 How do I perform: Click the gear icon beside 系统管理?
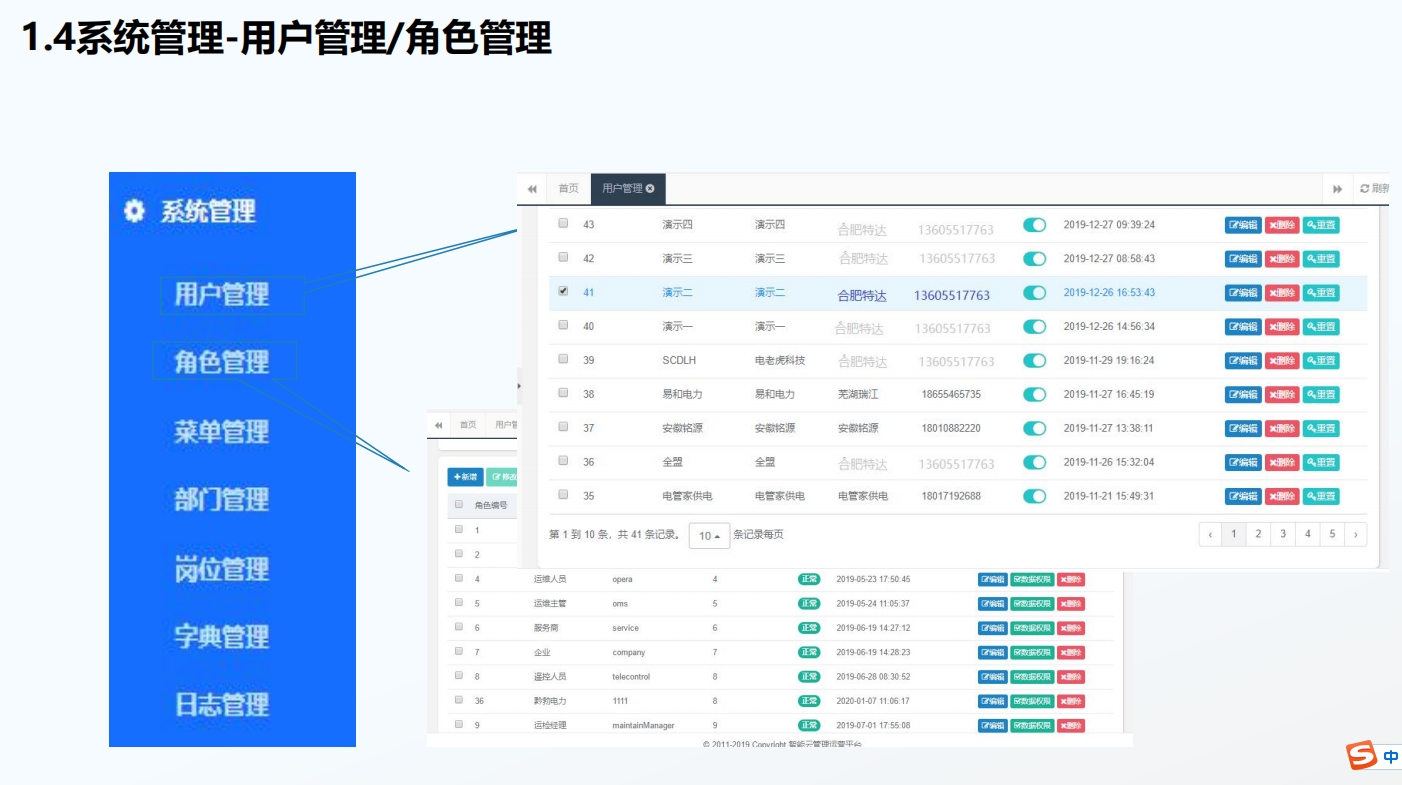click(x=134, y=211)
